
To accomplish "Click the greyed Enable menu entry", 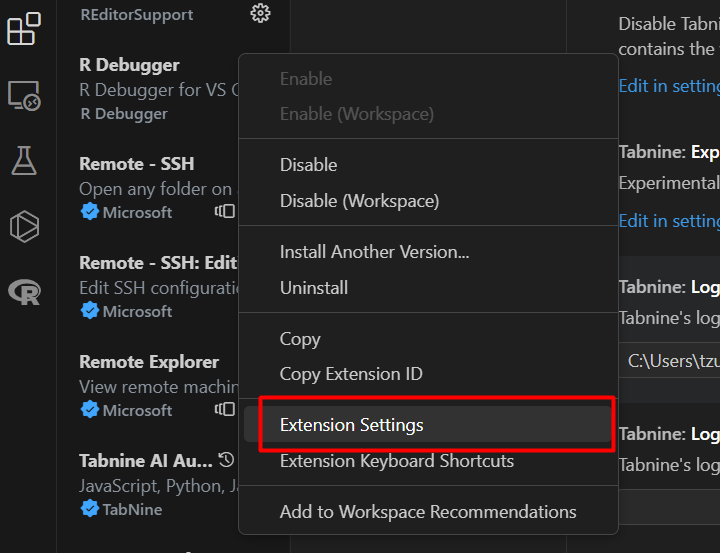I will point(428,79).
